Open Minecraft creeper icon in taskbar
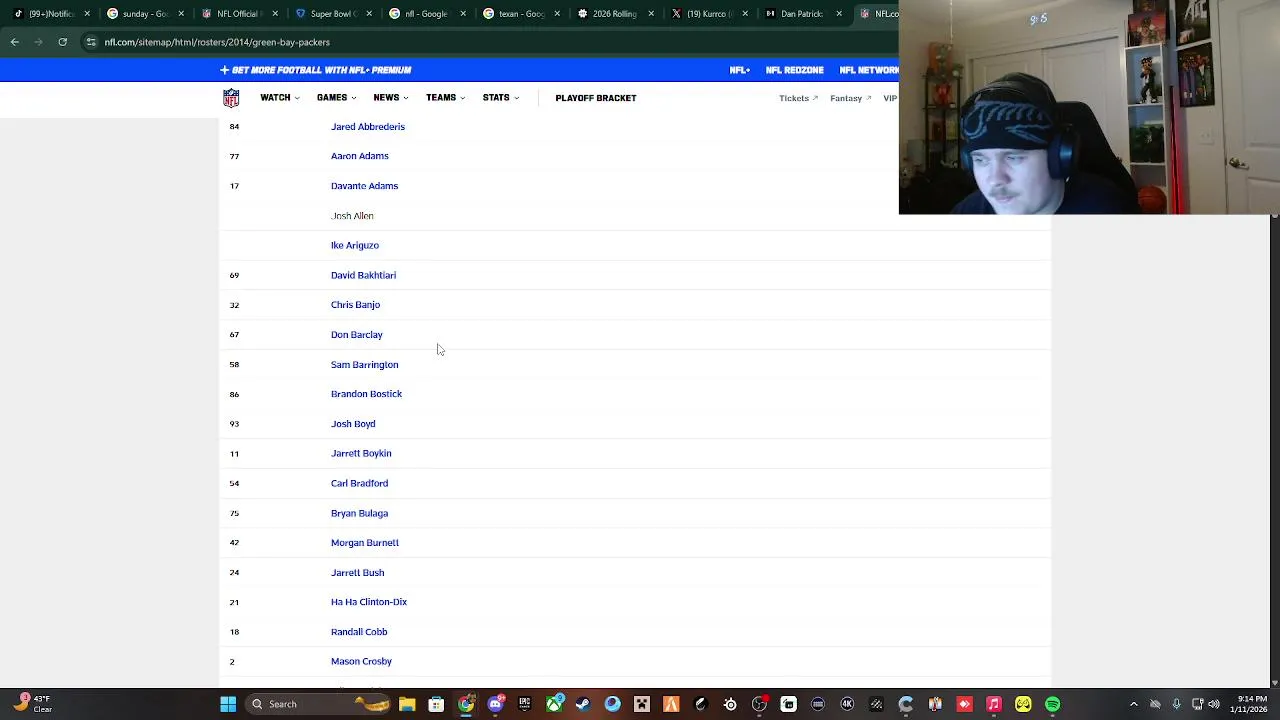 point(642,704)
